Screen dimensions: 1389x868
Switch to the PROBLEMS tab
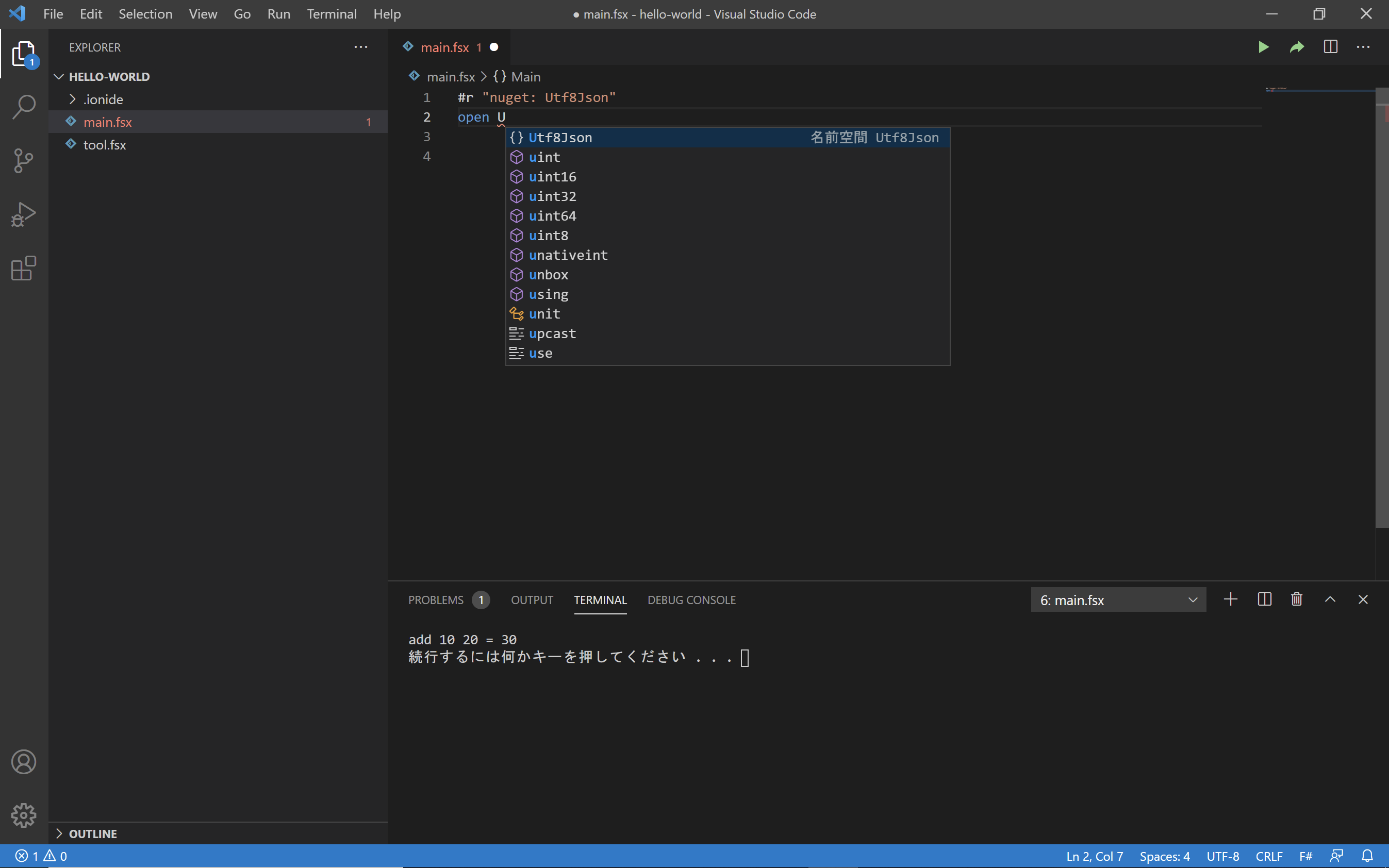[x=436, y=600]
